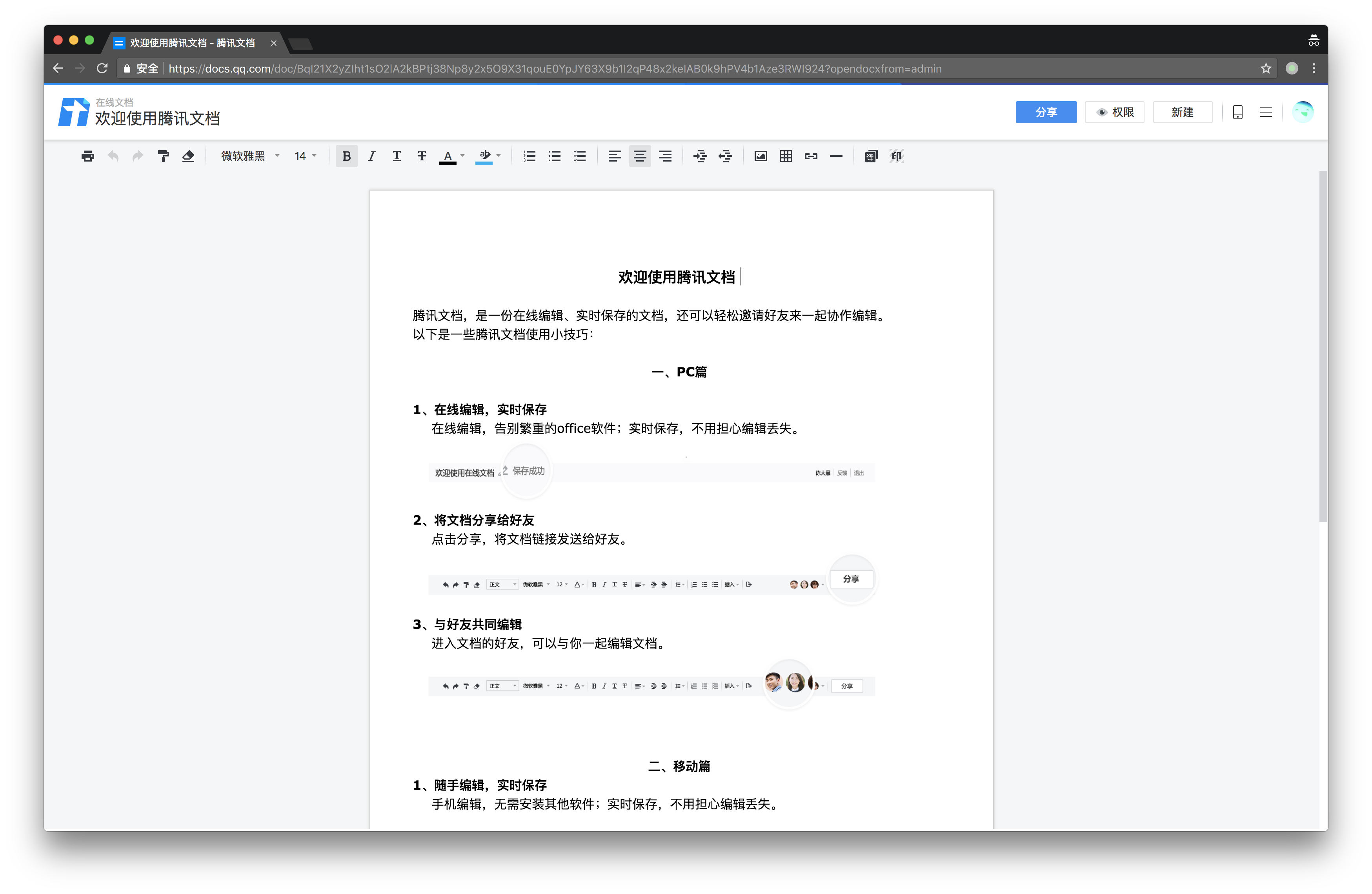Toggle italic formatting
Image resolution: width=1372 pixels, height=894 pixels.
tap(372, 156)
